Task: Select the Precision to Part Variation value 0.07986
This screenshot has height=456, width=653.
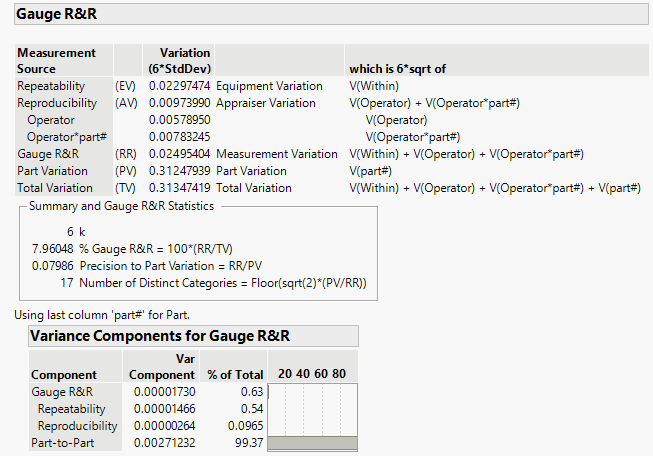Action: coord(53,264)
